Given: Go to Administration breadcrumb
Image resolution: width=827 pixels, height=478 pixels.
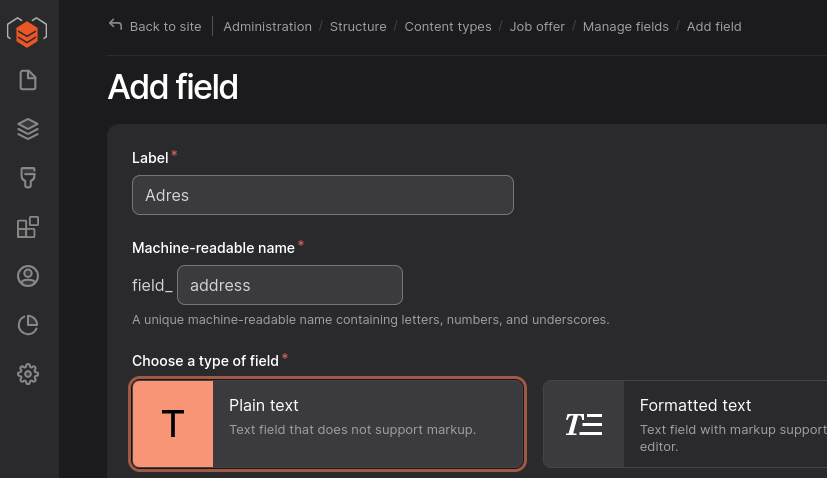Looking at the screenshot, I should (267, 26).
